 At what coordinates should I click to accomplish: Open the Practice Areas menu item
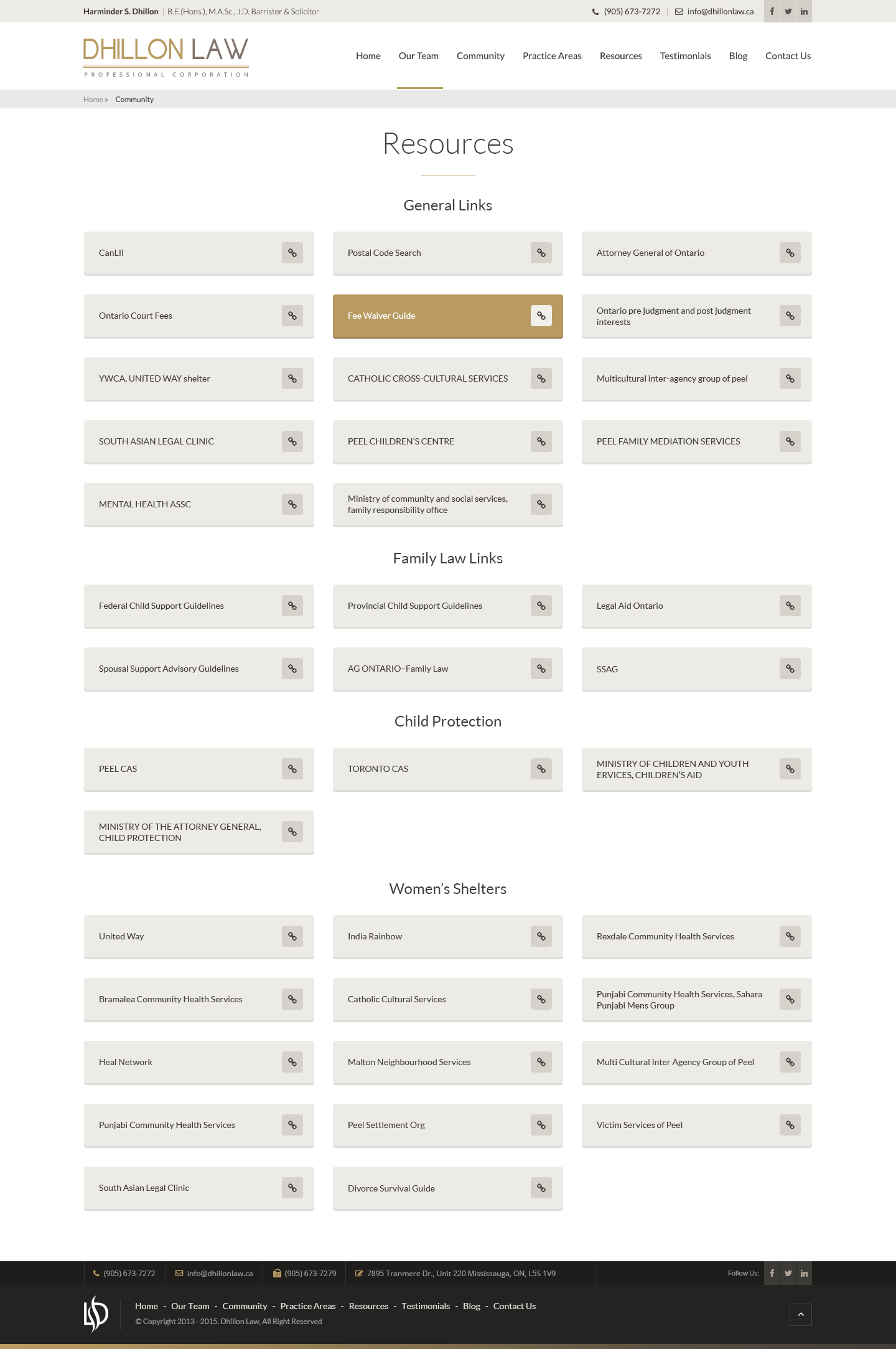552,56
